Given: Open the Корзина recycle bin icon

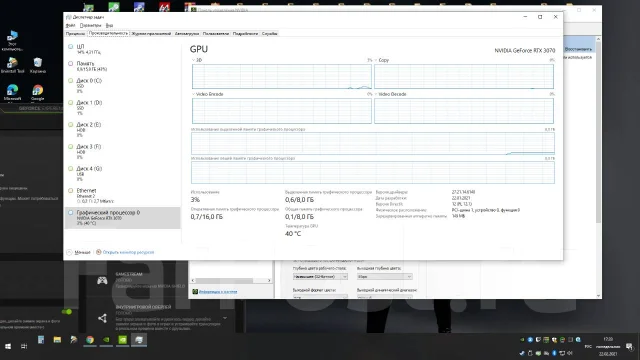Looking at the screenshot, I should point(38,65).
